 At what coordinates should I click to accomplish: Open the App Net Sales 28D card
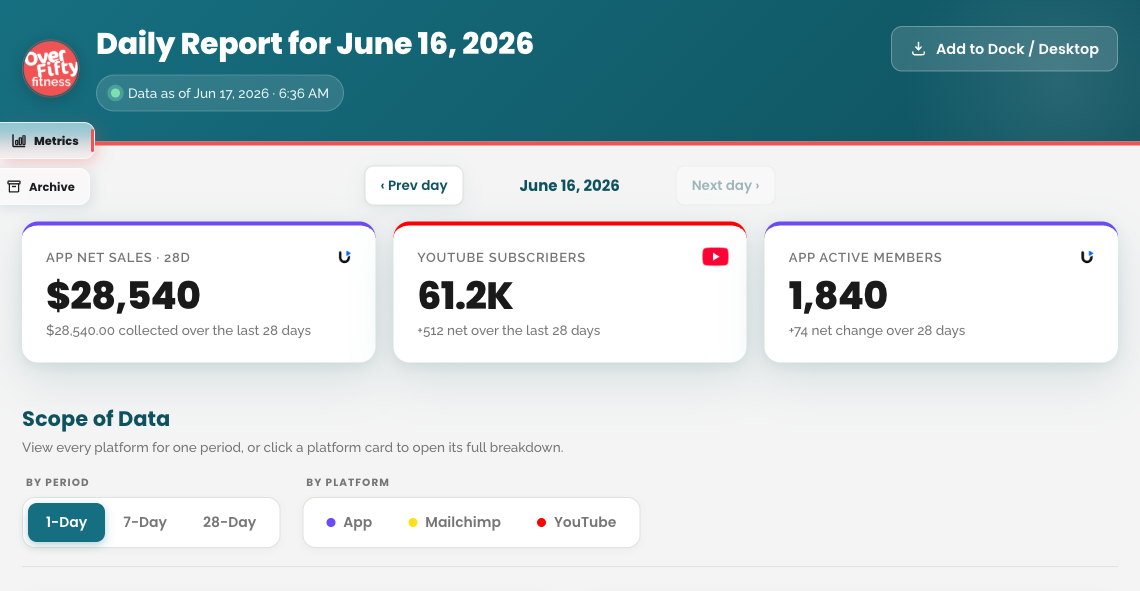coord(198,292)
